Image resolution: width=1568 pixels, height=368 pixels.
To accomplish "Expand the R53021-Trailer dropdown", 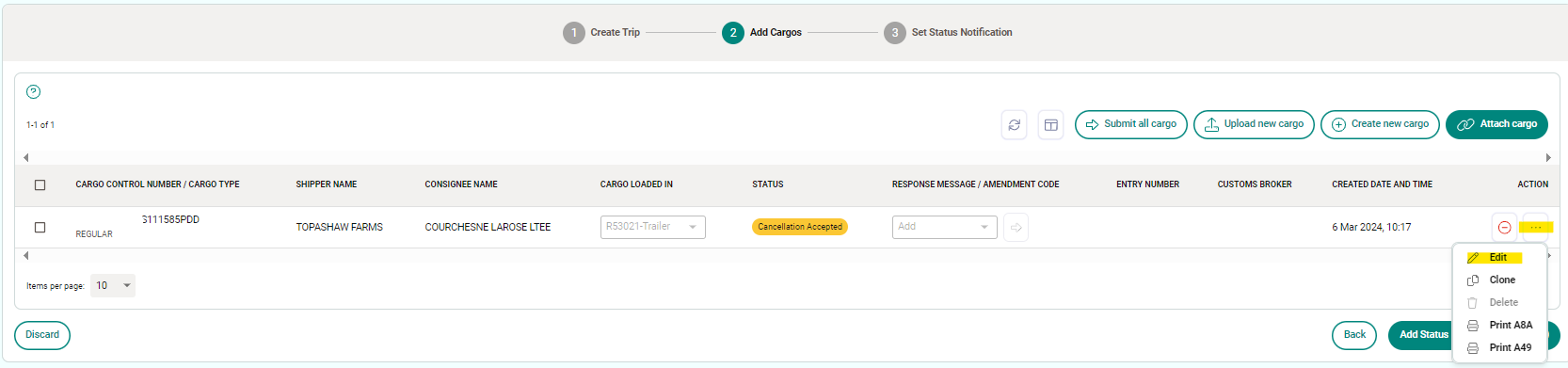I will 653,227.
